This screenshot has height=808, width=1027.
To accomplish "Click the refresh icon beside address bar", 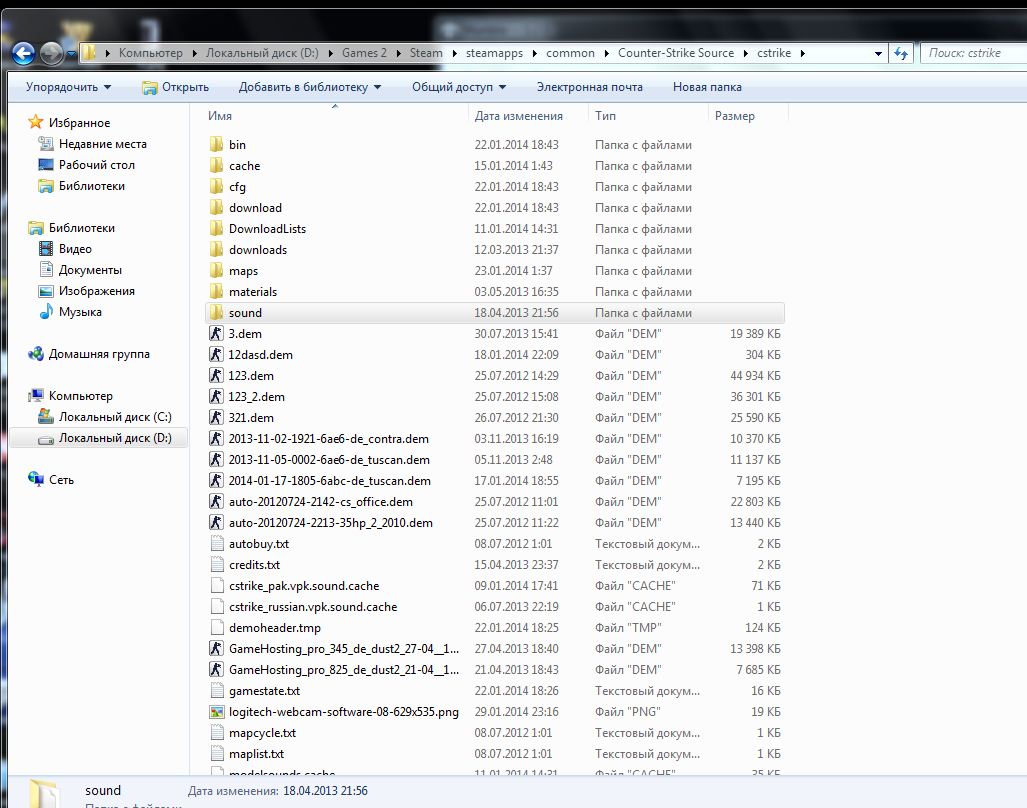I will [x=901, y=53].
